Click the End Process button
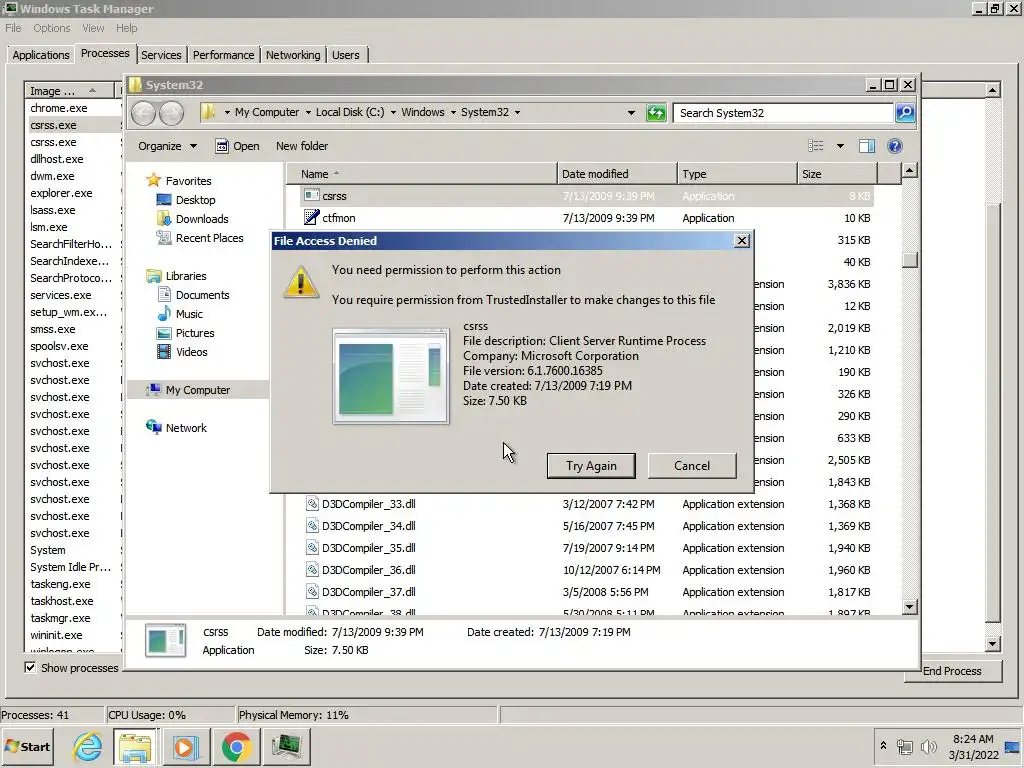 pyautogui.click(x=952, y=671)
